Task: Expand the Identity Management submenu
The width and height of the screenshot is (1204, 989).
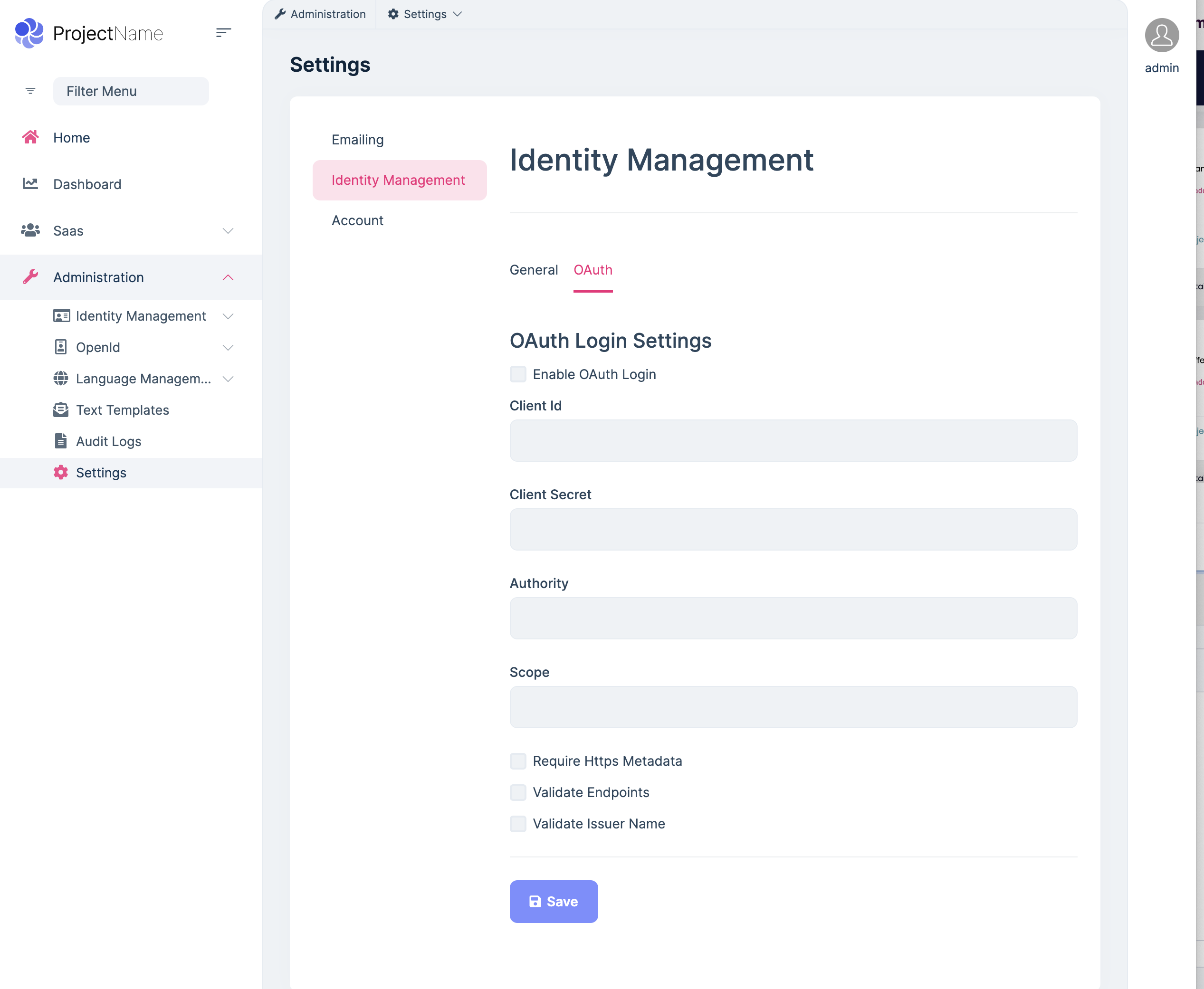Action: (228, 316)
